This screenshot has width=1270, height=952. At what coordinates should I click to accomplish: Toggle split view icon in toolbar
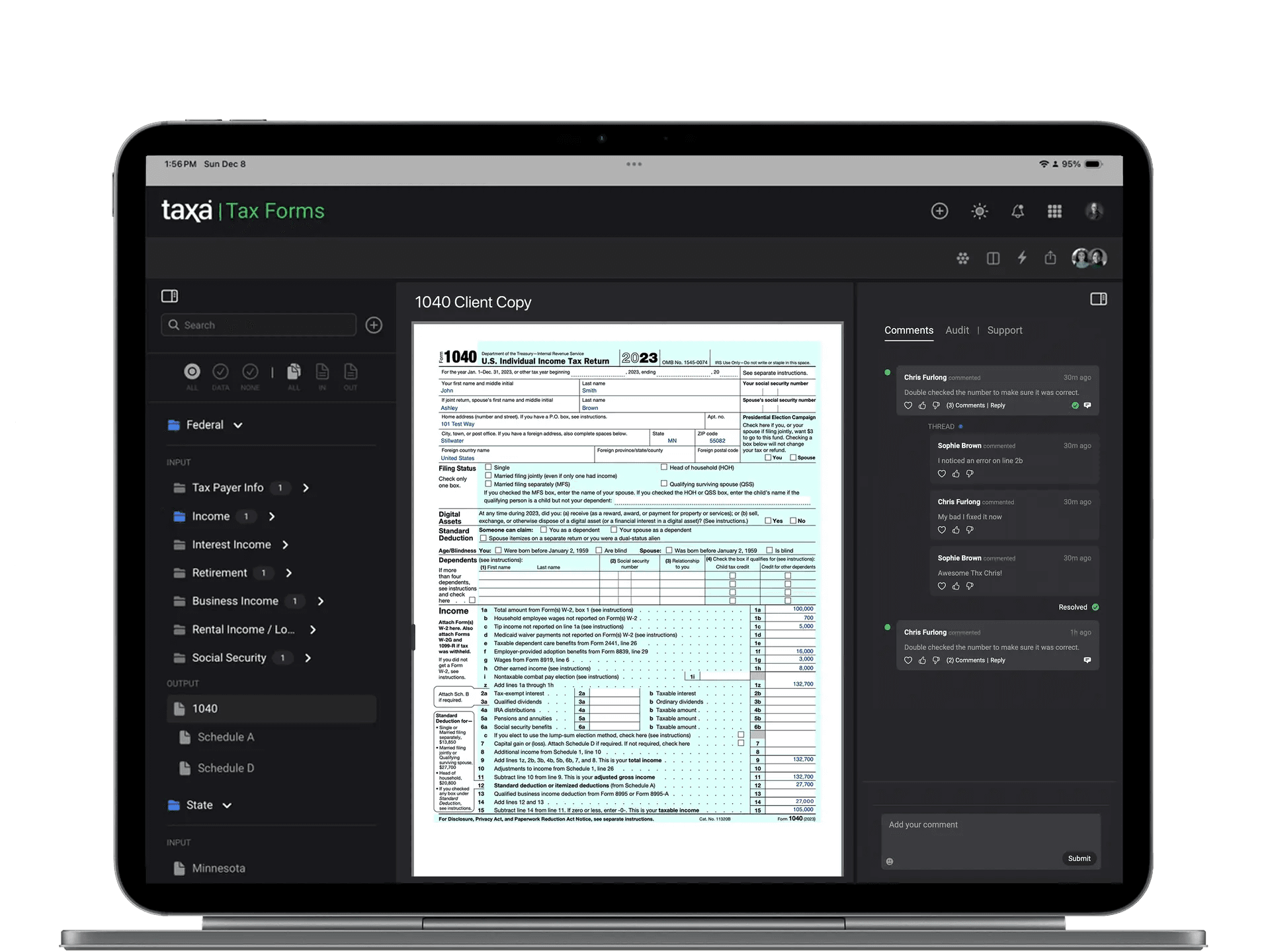click(993, 258)
